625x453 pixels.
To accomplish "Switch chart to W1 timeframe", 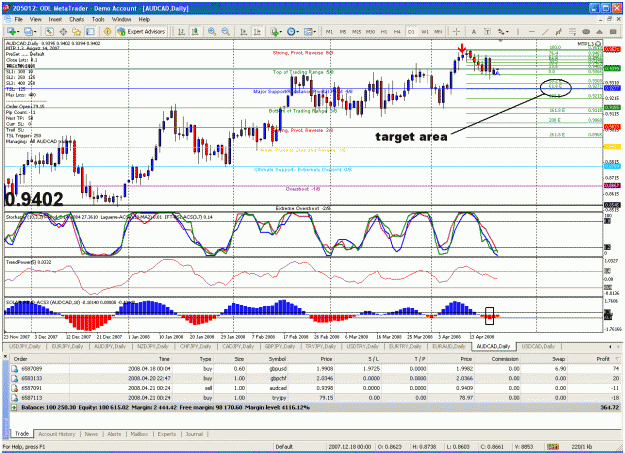I will [425, 32].
